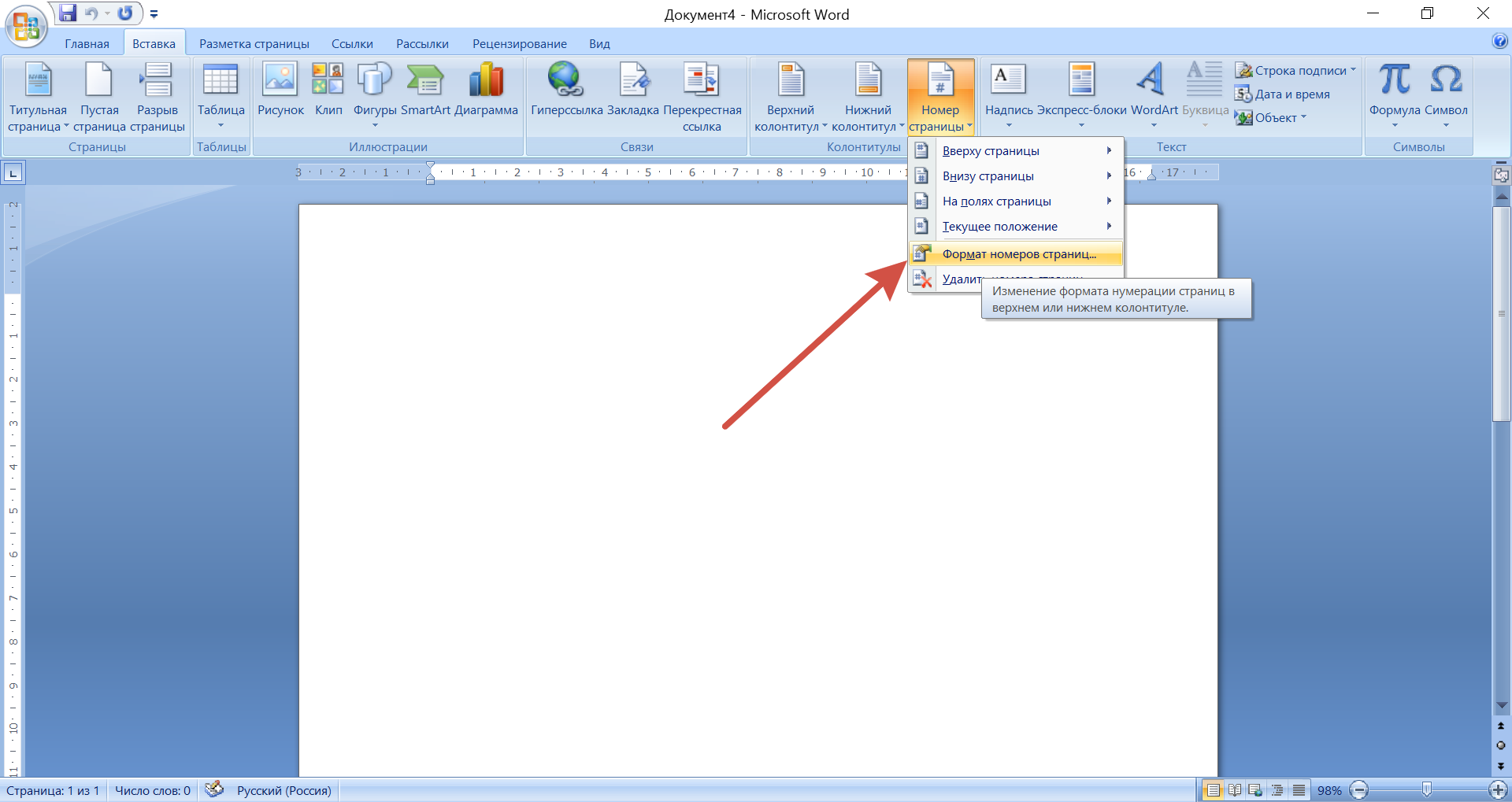Screen dimensions: 1512x802
Task: Save document using quick access floppy icon
Action: (x=69, y=13)
